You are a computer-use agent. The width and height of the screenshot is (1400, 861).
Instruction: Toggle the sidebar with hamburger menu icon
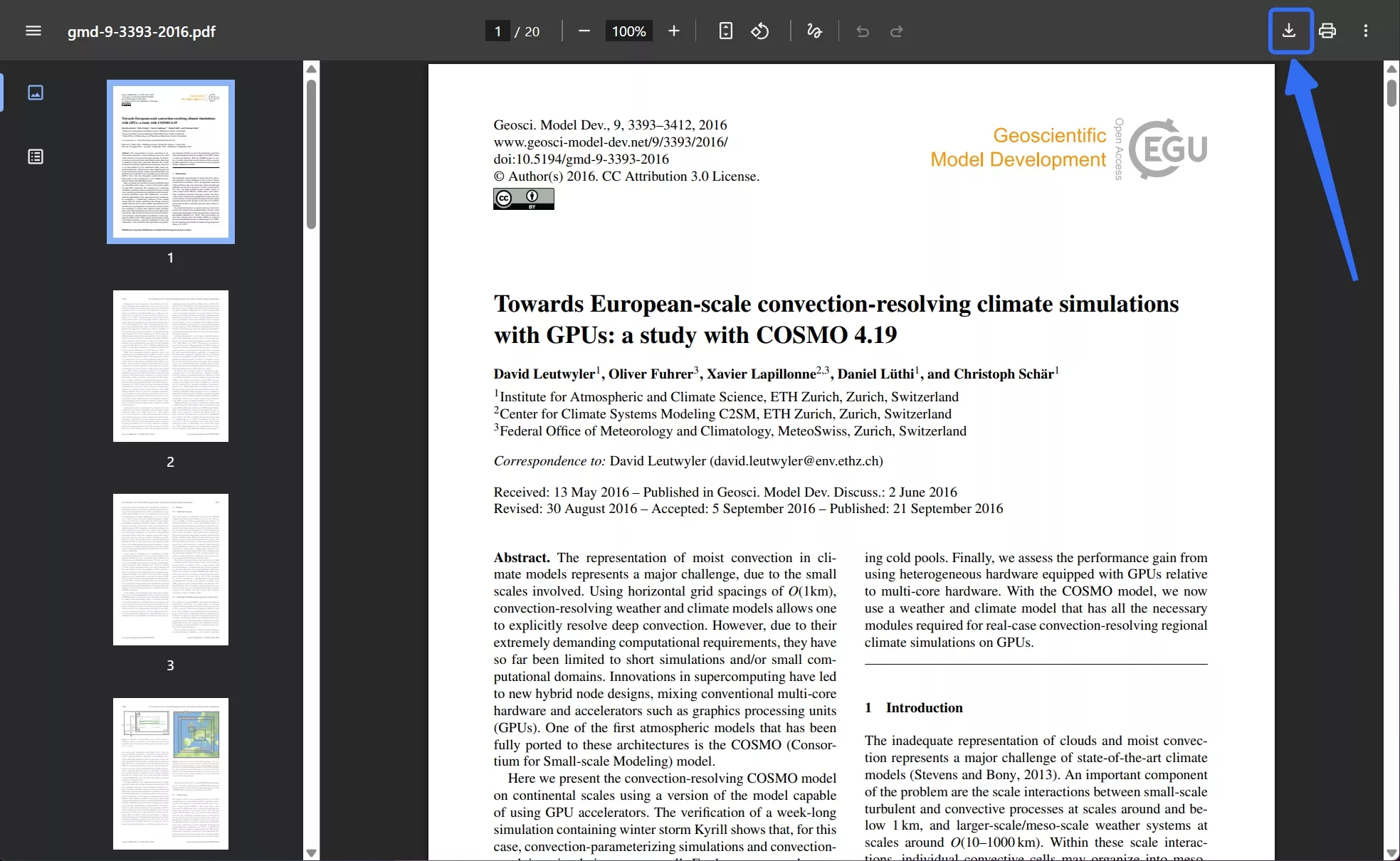pos(33,31)
